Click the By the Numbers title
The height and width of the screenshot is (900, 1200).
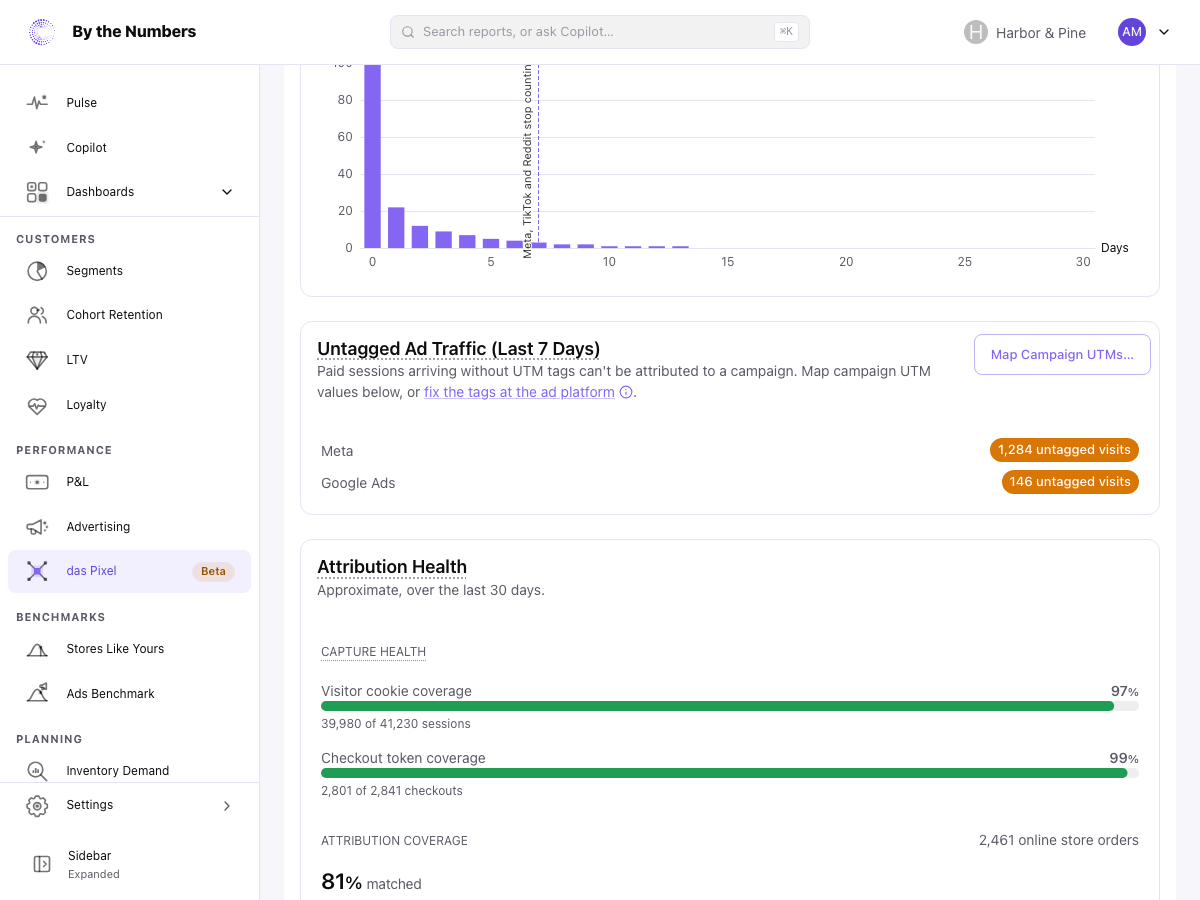coord(134,32)
